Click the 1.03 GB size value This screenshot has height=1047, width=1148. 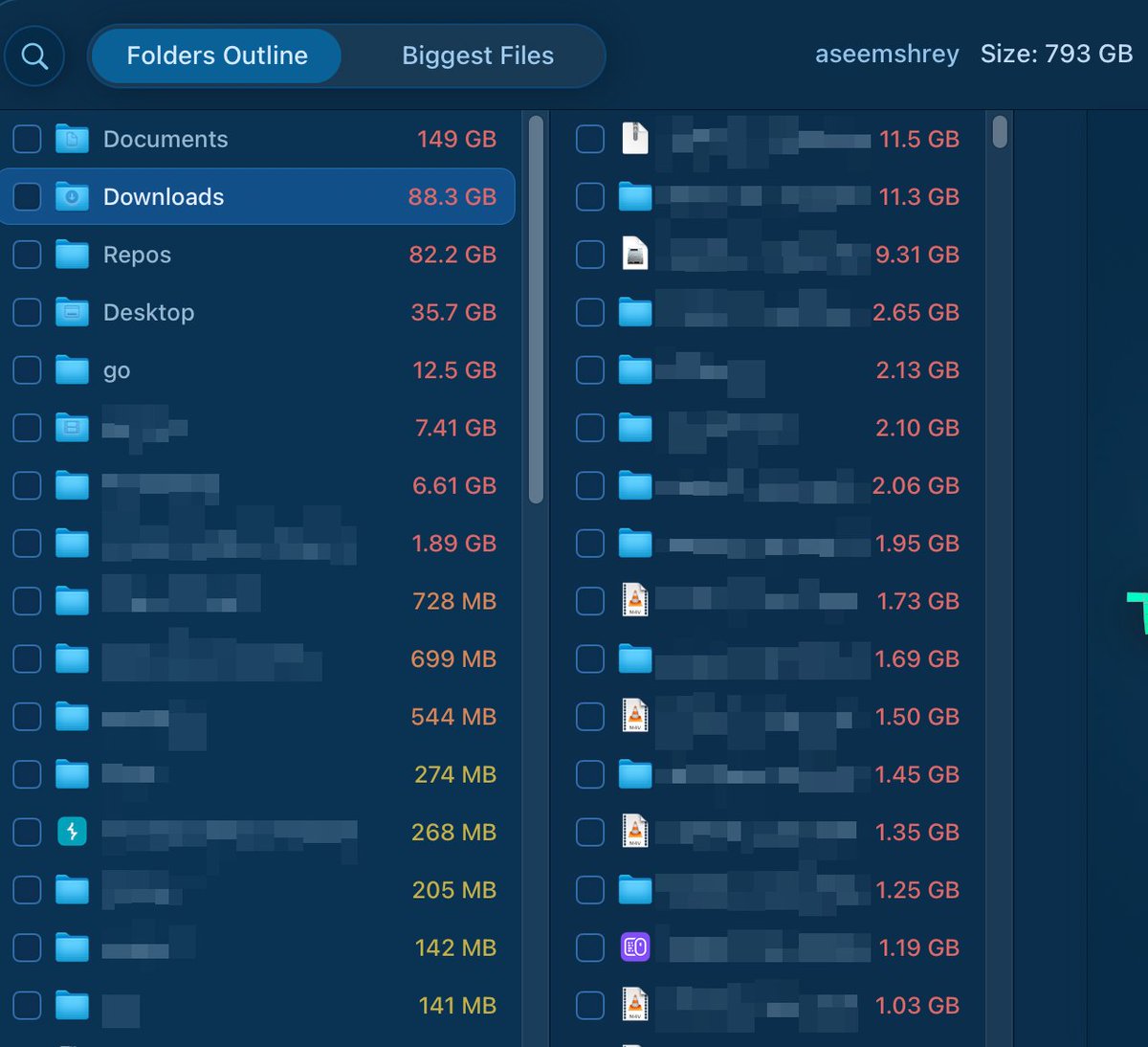pyautogui.click(x=917, y=1005)
